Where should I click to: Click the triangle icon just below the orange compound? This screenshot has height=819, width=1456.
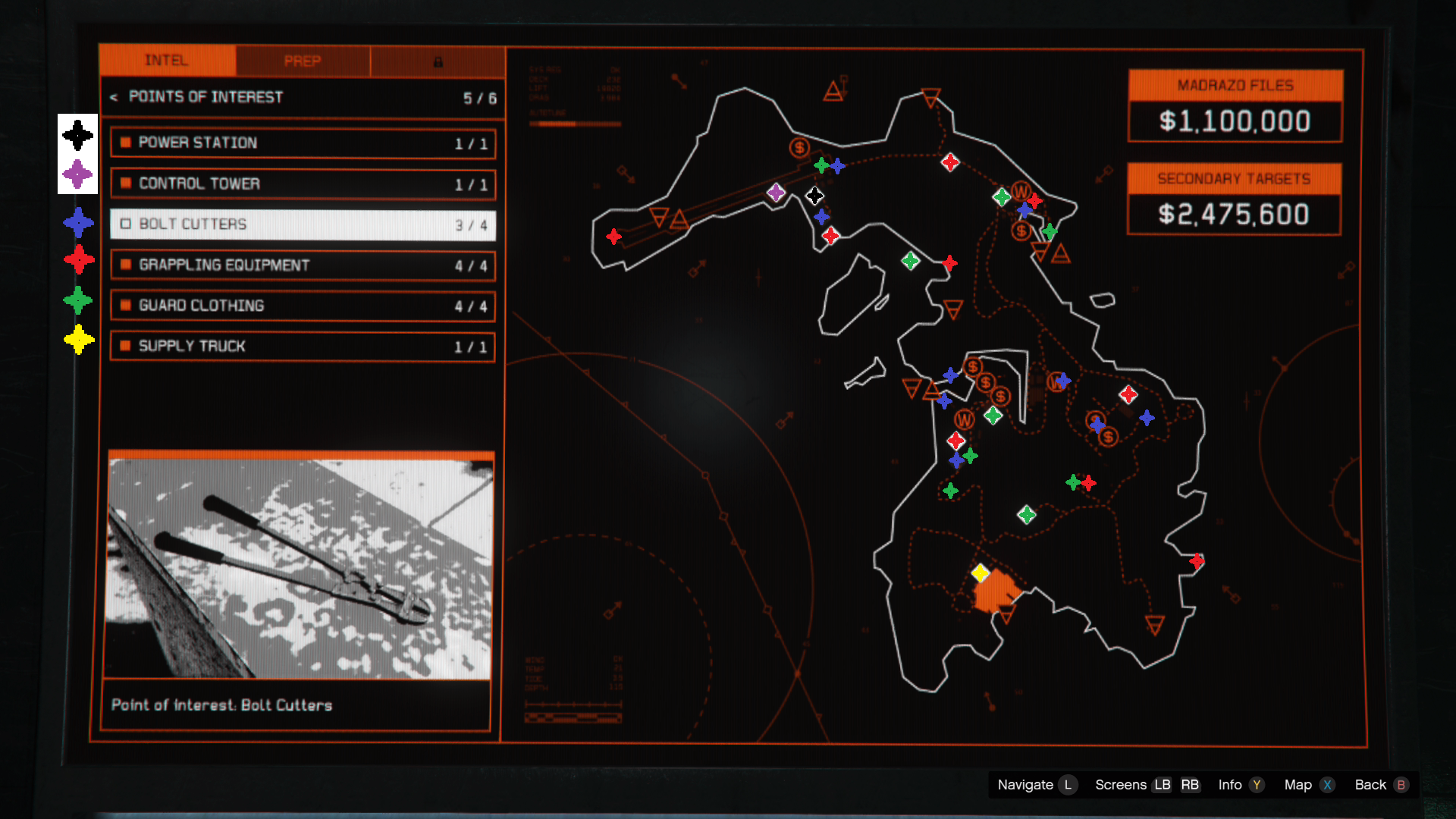(x=1007, y=614)
